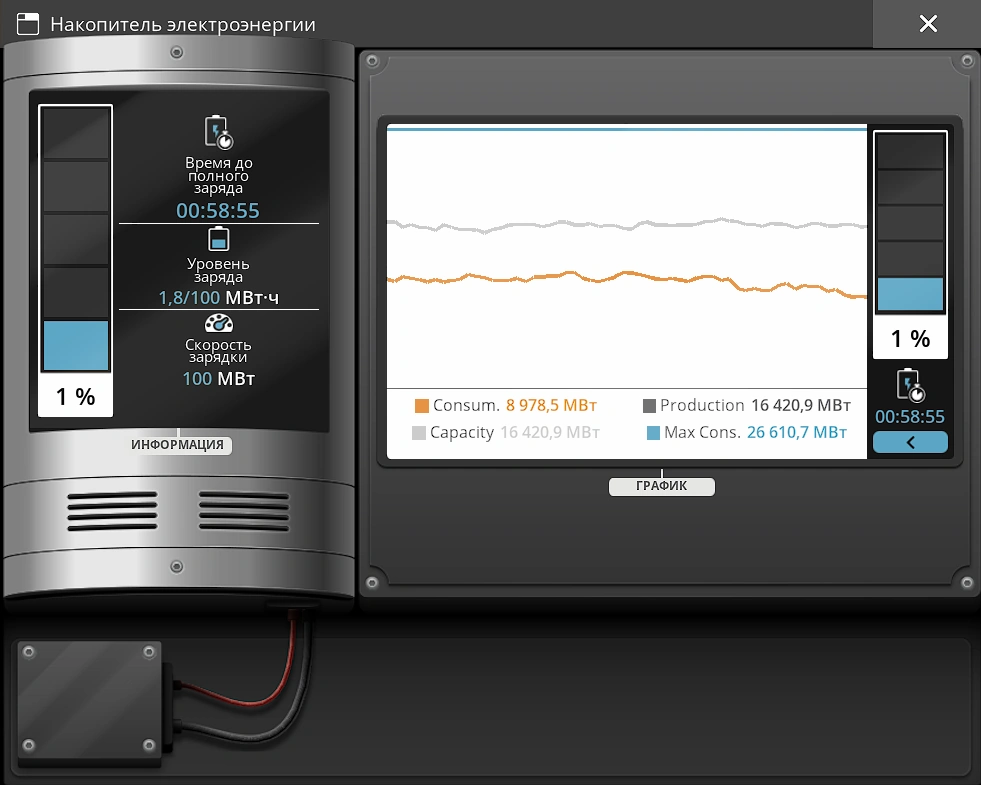Toggle the light gray Capacity legend square
Image resolution: width=981 pixels, height=785 pixels.
[419, 433]
